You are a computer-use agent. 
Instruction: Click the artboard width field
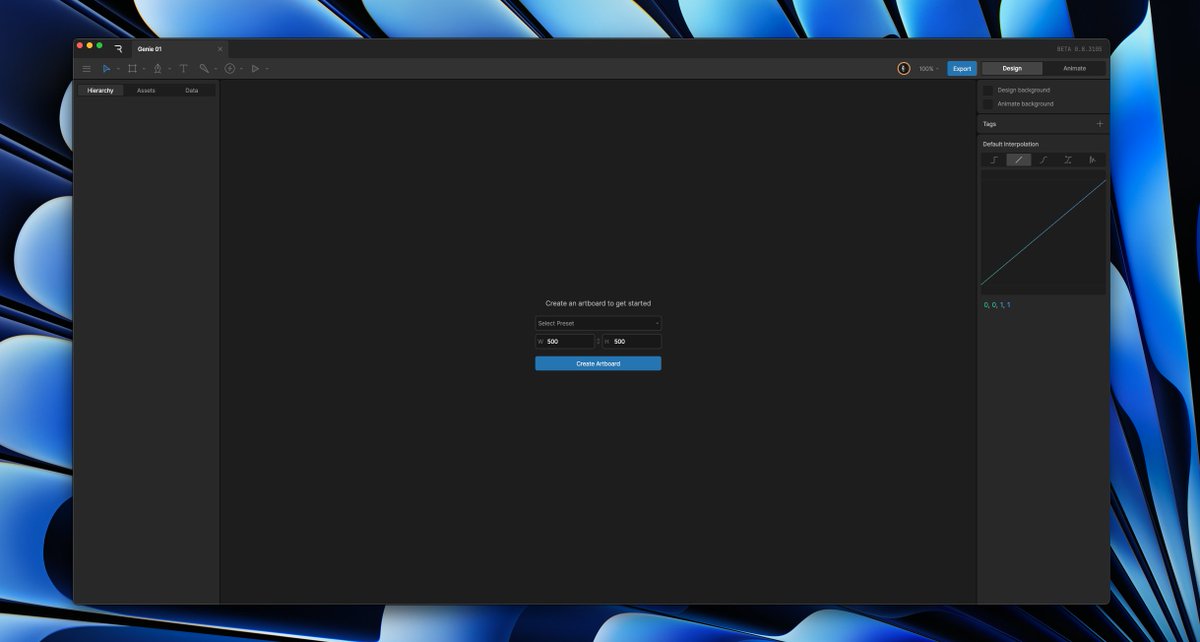[565, 341]
